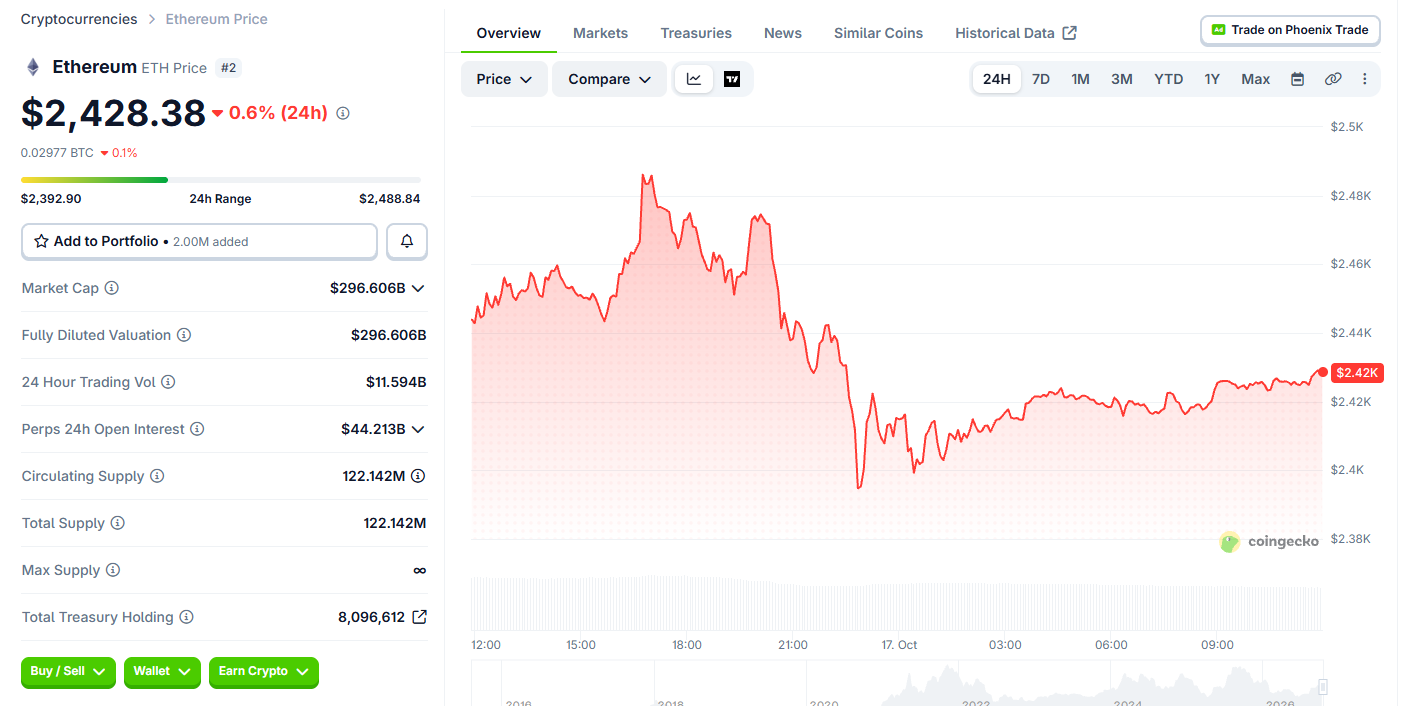
Task: Open the Compare dropdown
Action: tap(609, 79)
